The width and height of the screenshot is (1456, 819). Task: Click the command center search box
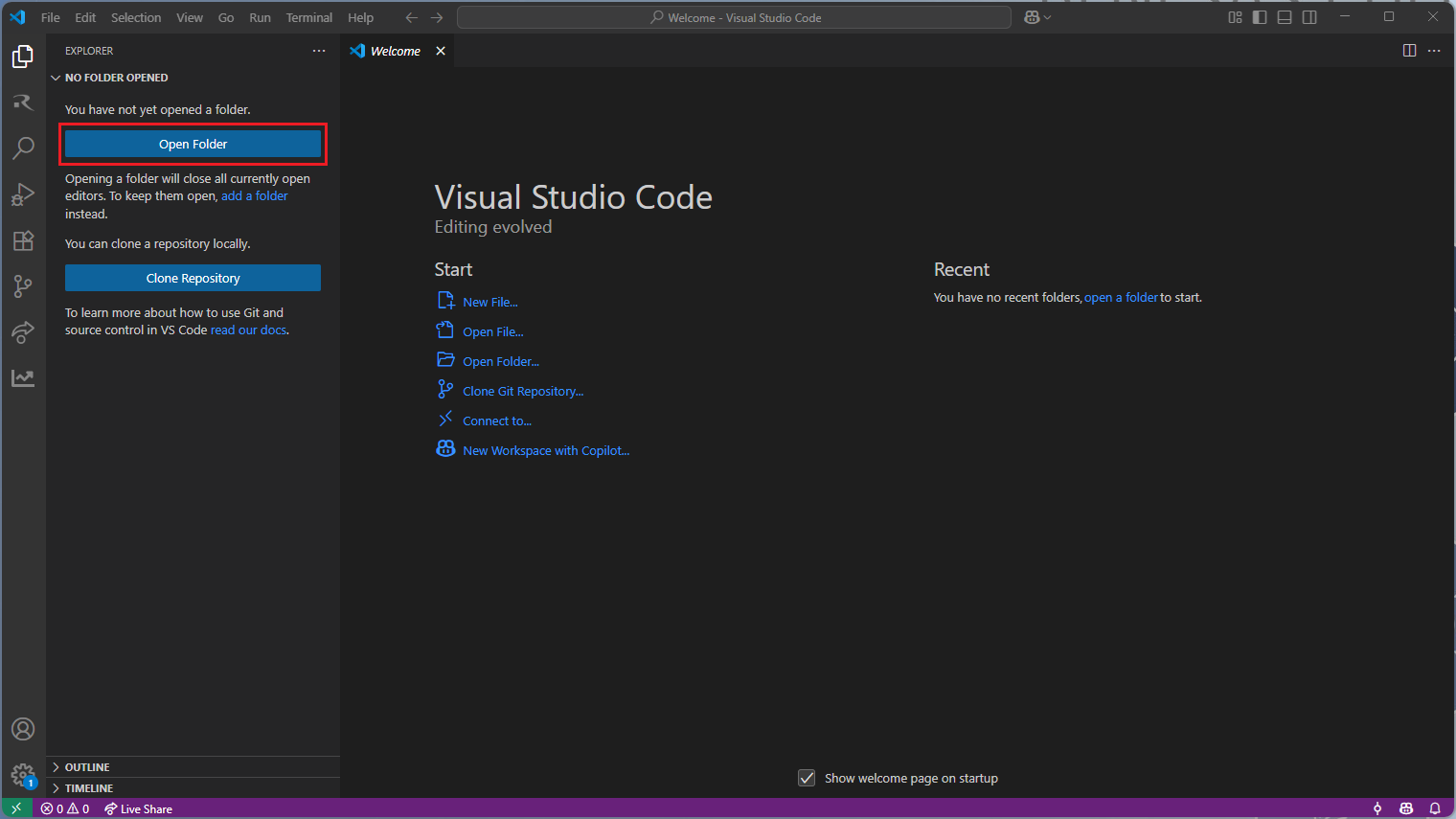pyautogui.click(x=734, y=17)
